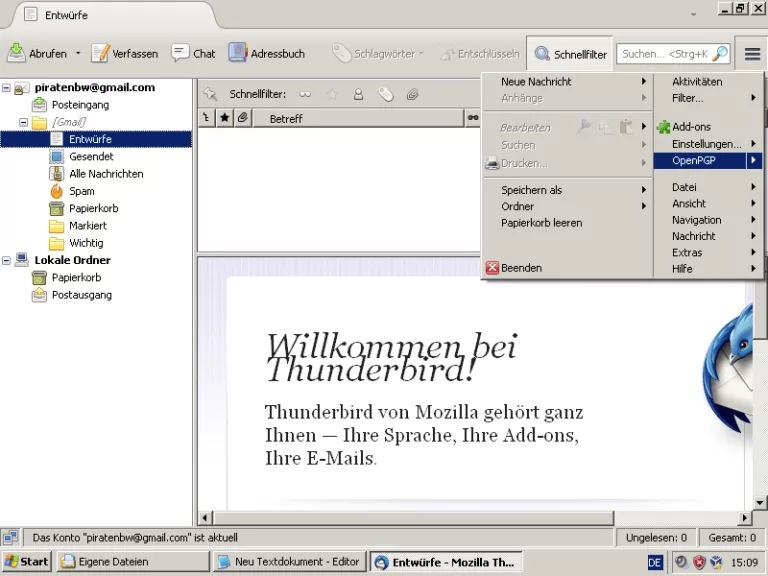The image size is (768, 576).
Task: Open the Extras submenu
Action: (708, 253)
